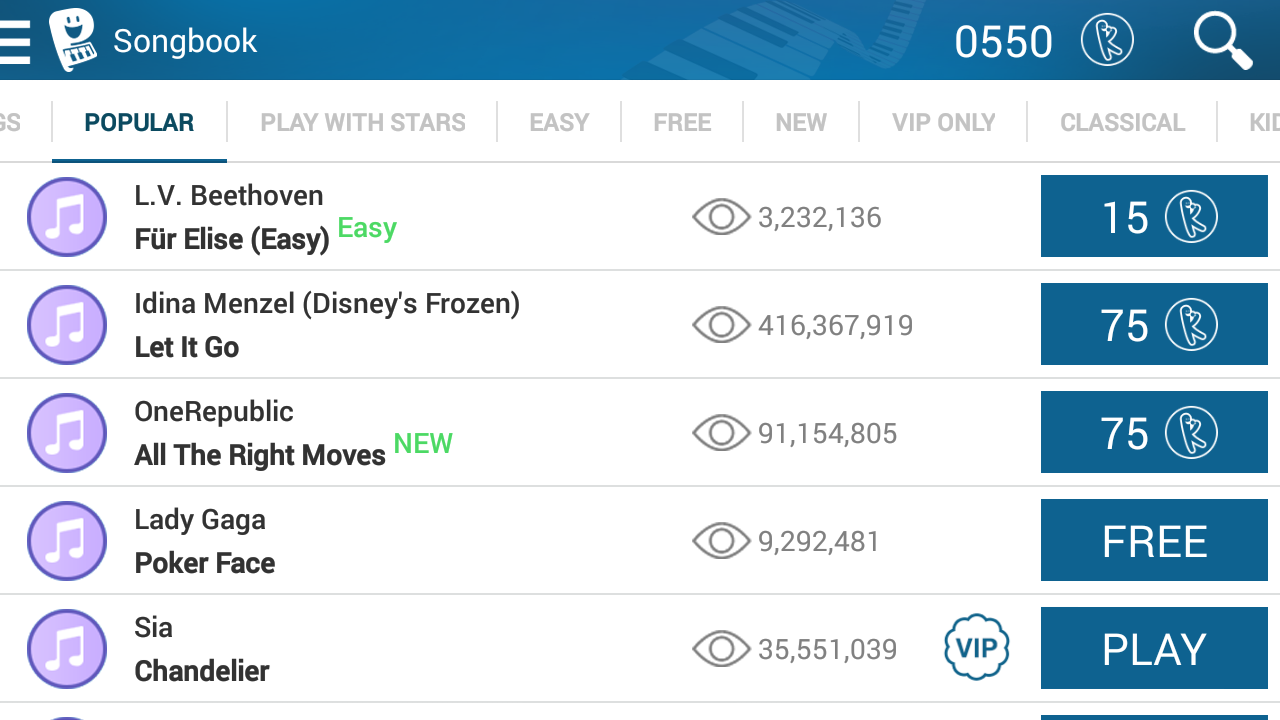
Task: Unlock All The Right Moves for 75 coins
Action: (x=1154, y=433)
